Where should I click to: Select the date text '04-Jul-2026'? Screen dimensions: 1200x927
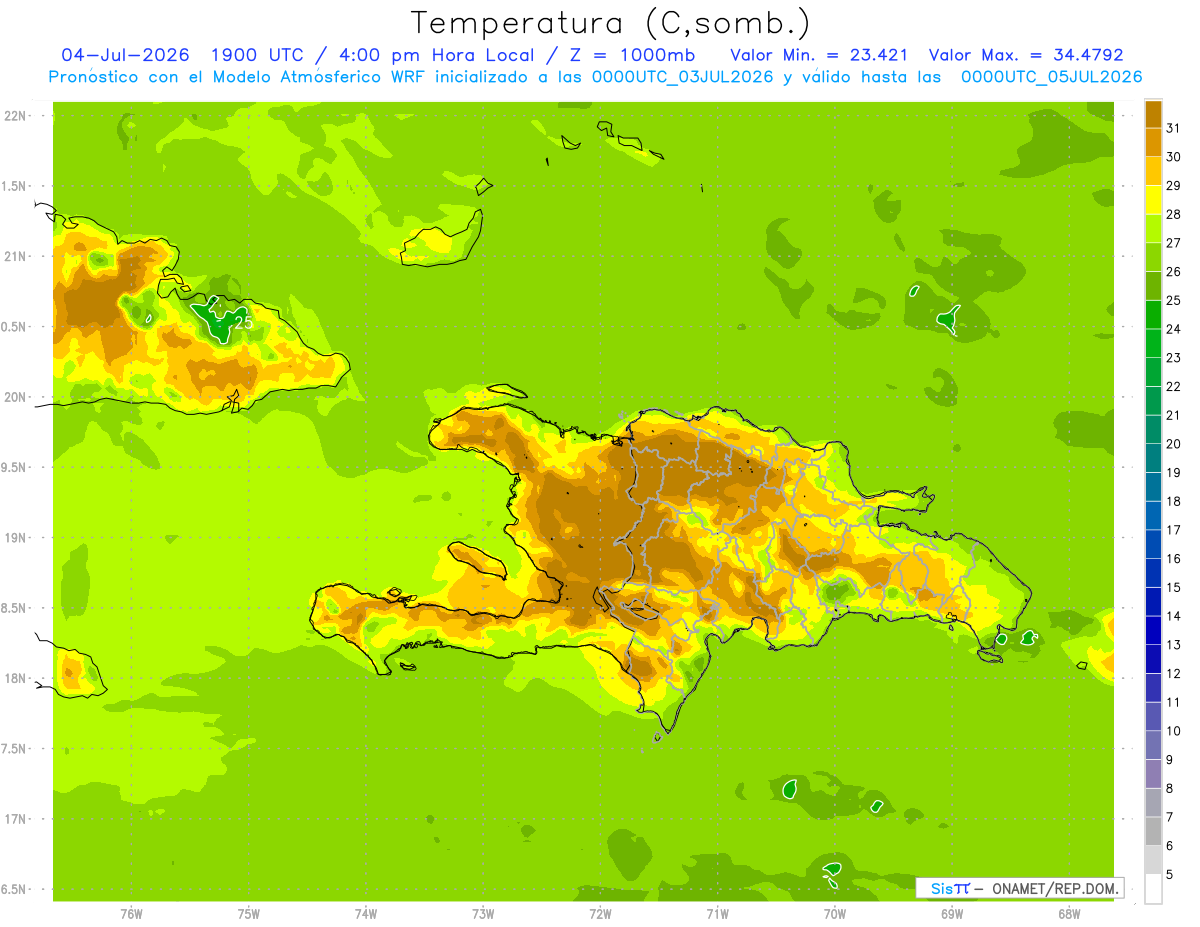[x=125, y=55]
